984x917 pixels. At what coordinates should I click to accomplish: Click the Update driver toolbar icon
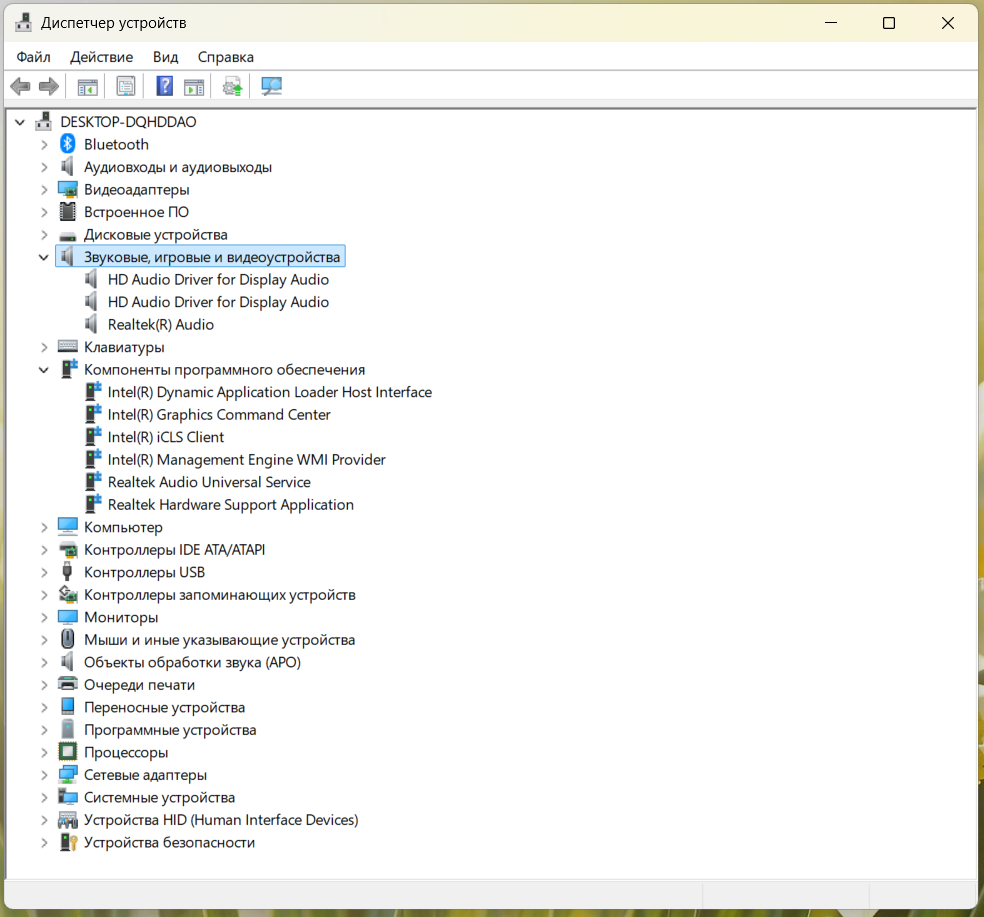[233, 86]
